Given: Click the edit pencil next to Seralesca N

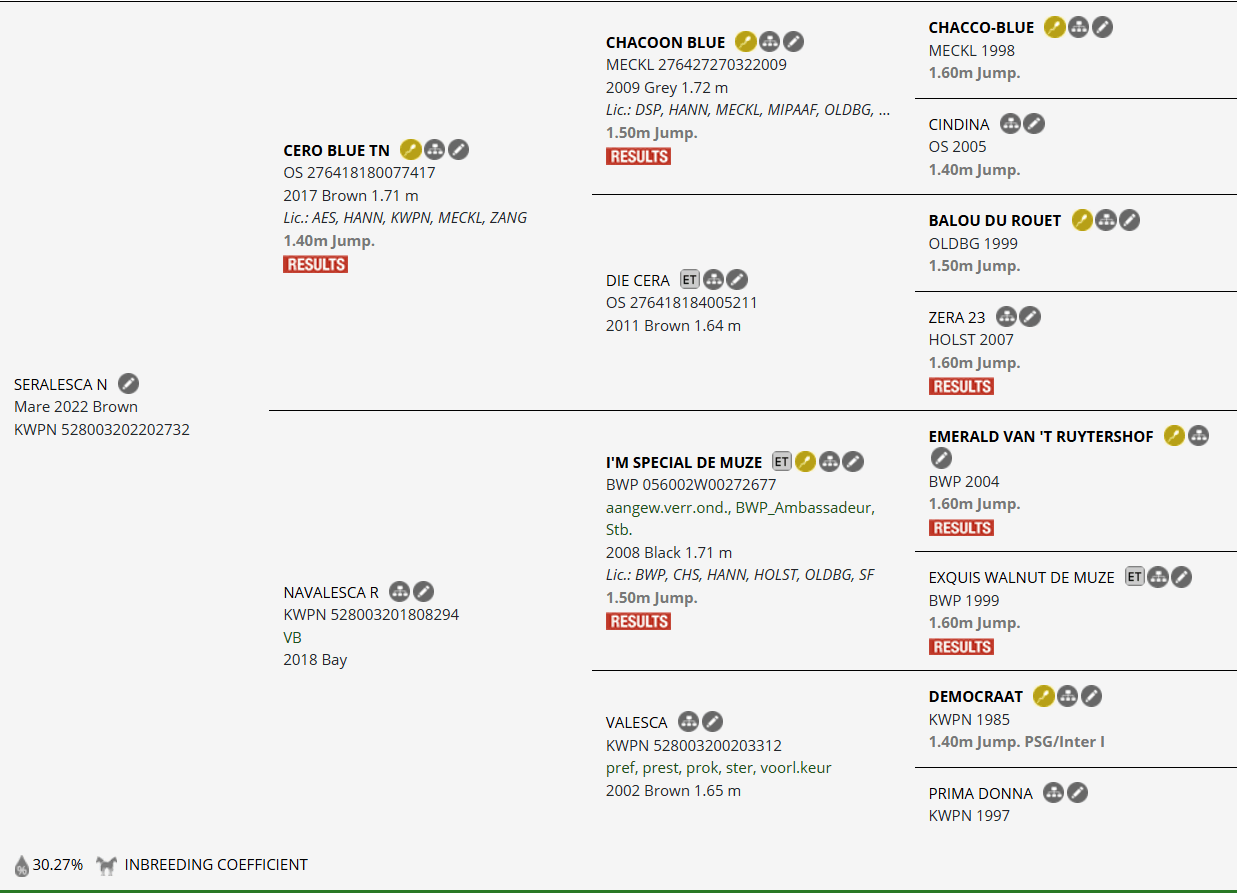Looking at the screenshot, I should coord(128,384).
